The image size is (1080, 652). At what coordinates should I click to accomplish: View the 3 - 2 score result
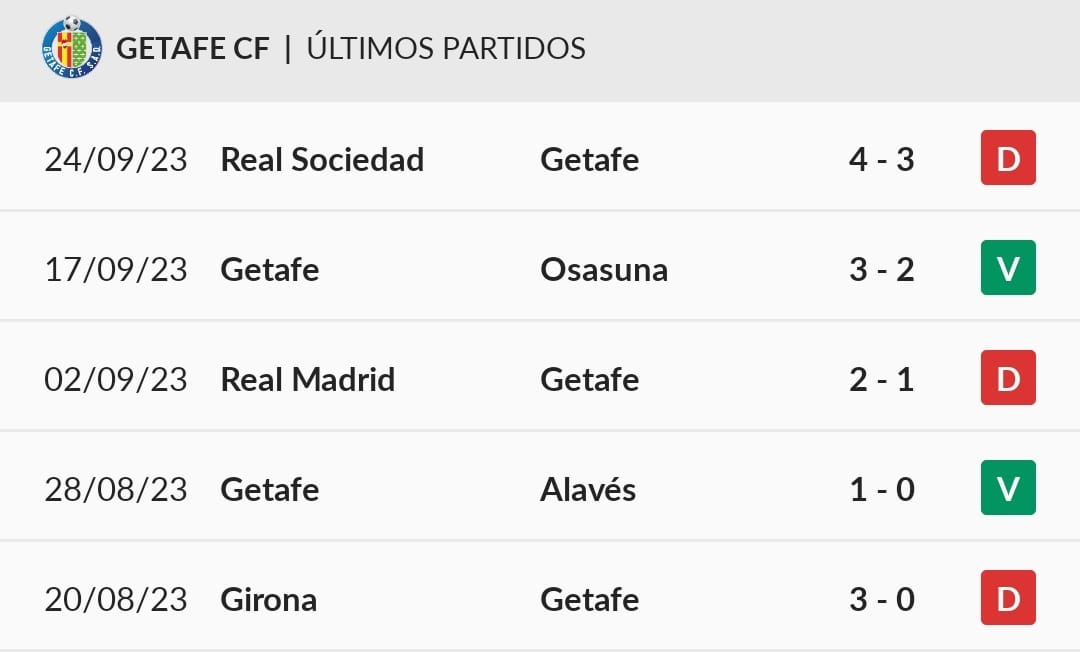tap(882, 269)
